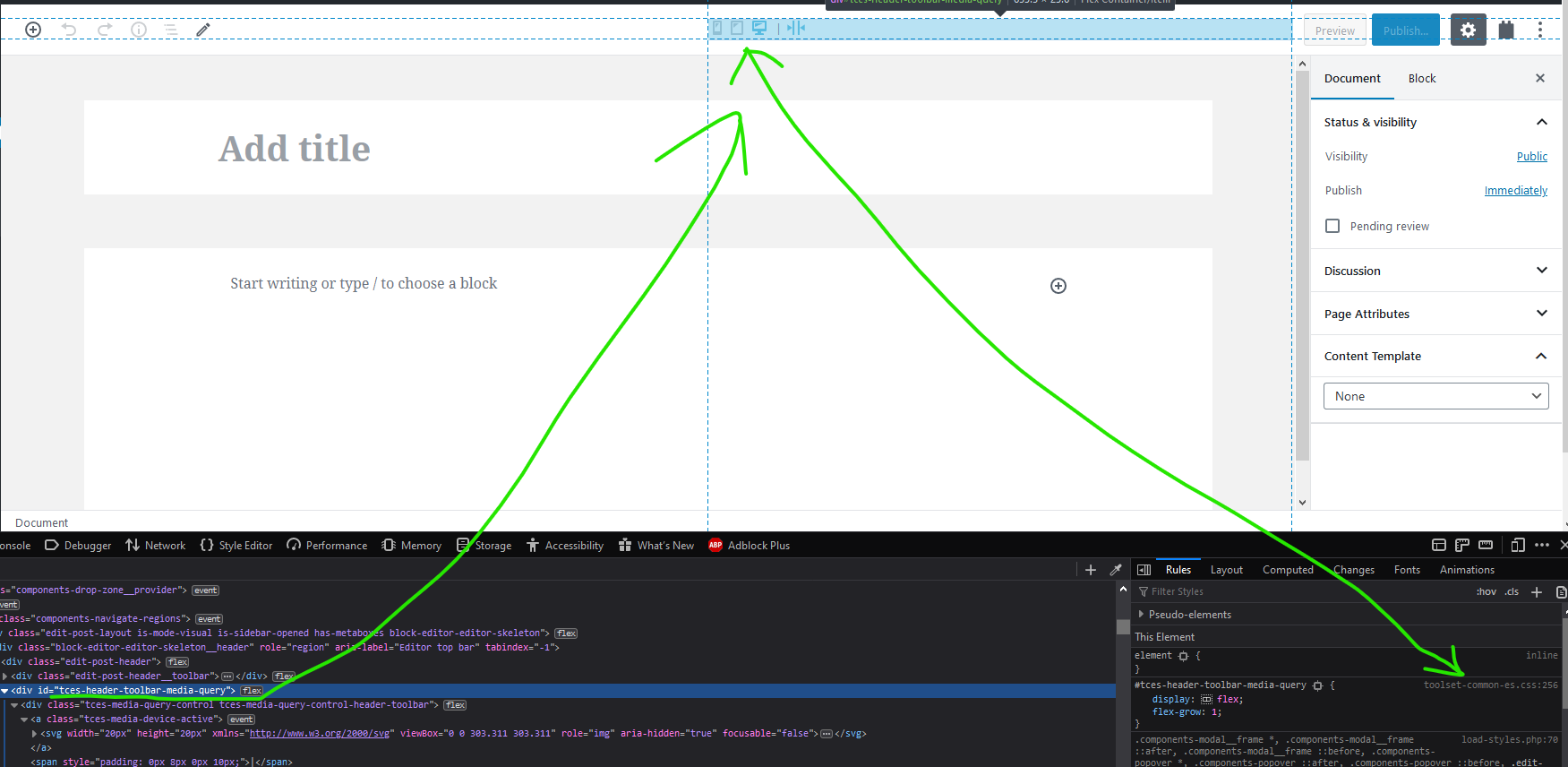
Task: Open the Storage devtools tab
Action: [x=484, y=545]
